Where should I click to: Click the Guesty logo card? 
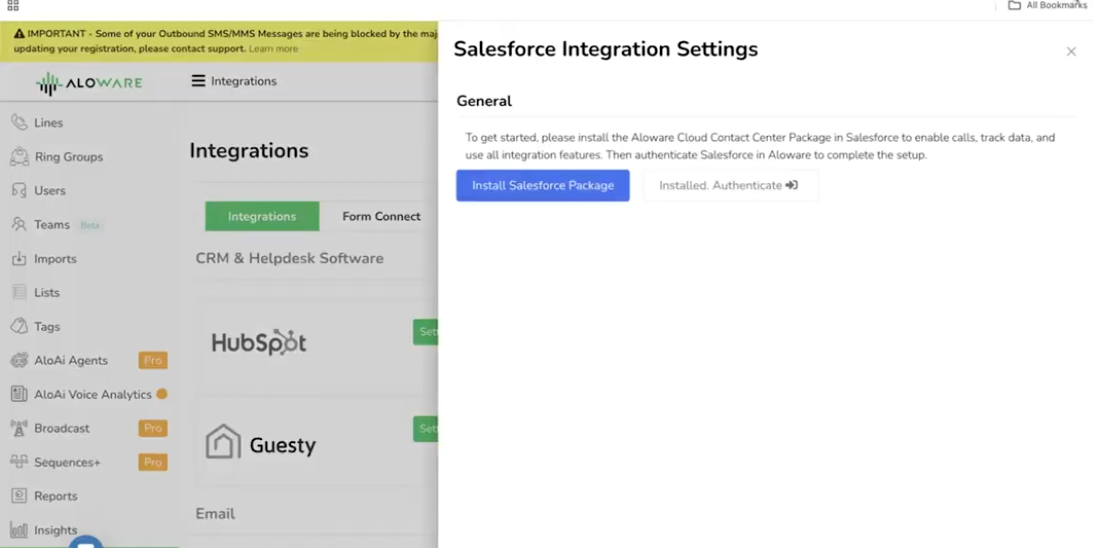click(x=261, y=443)
